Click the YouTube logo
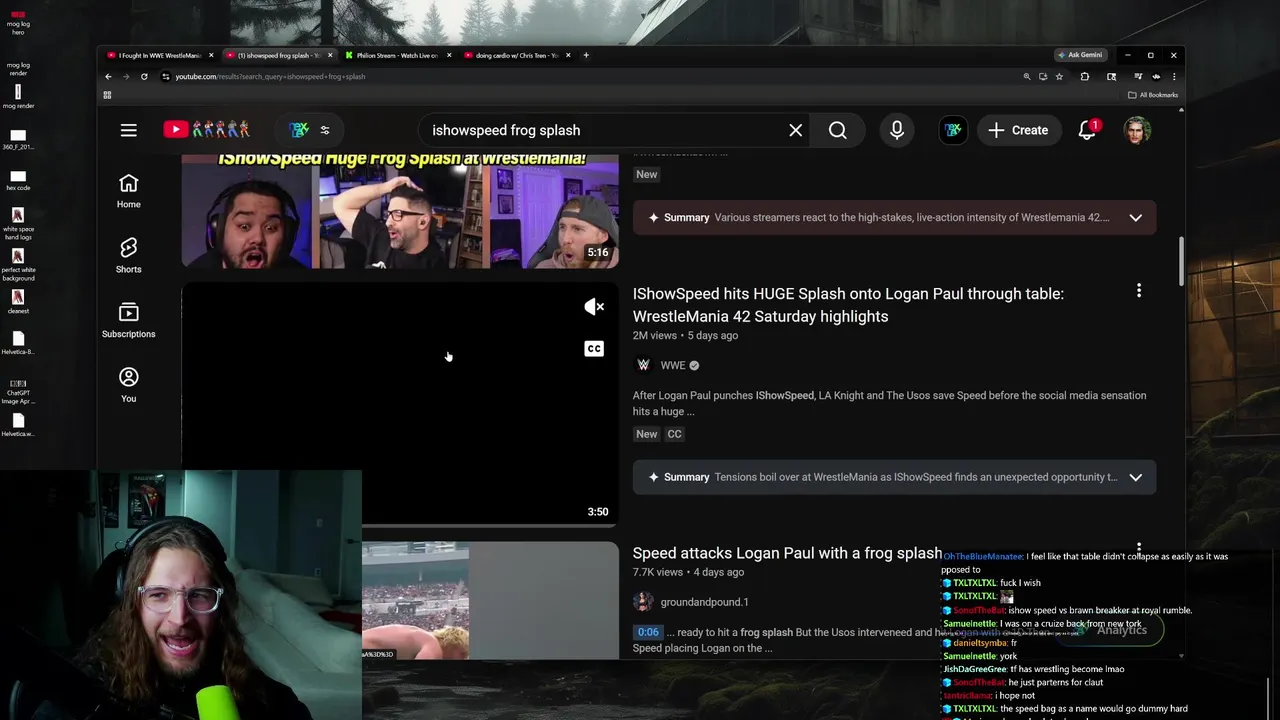This screenshot has width=1280, height=720. click(207, 130)
